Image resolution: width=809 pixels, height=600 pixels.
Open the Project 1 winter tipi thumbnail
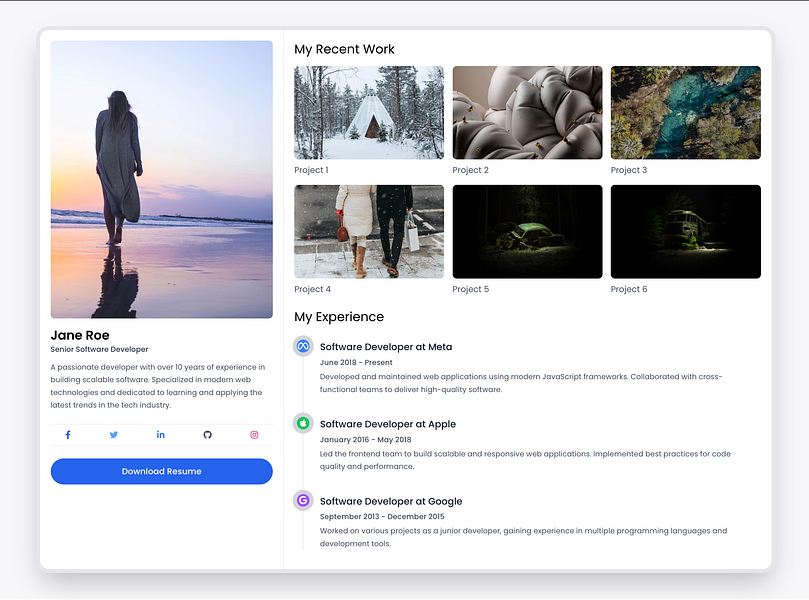coord(368,112)
